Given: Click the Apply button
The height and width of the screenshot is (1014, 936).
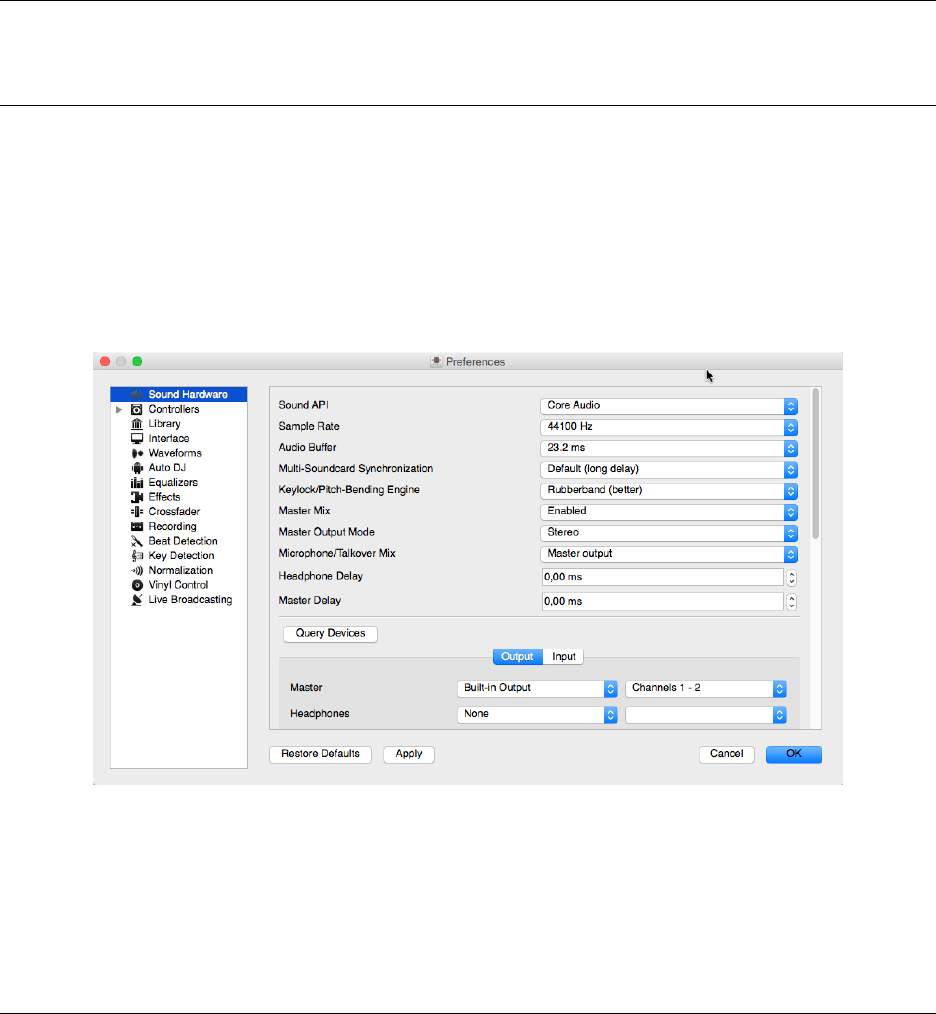Looking at the screenshot, I should 409,754.
